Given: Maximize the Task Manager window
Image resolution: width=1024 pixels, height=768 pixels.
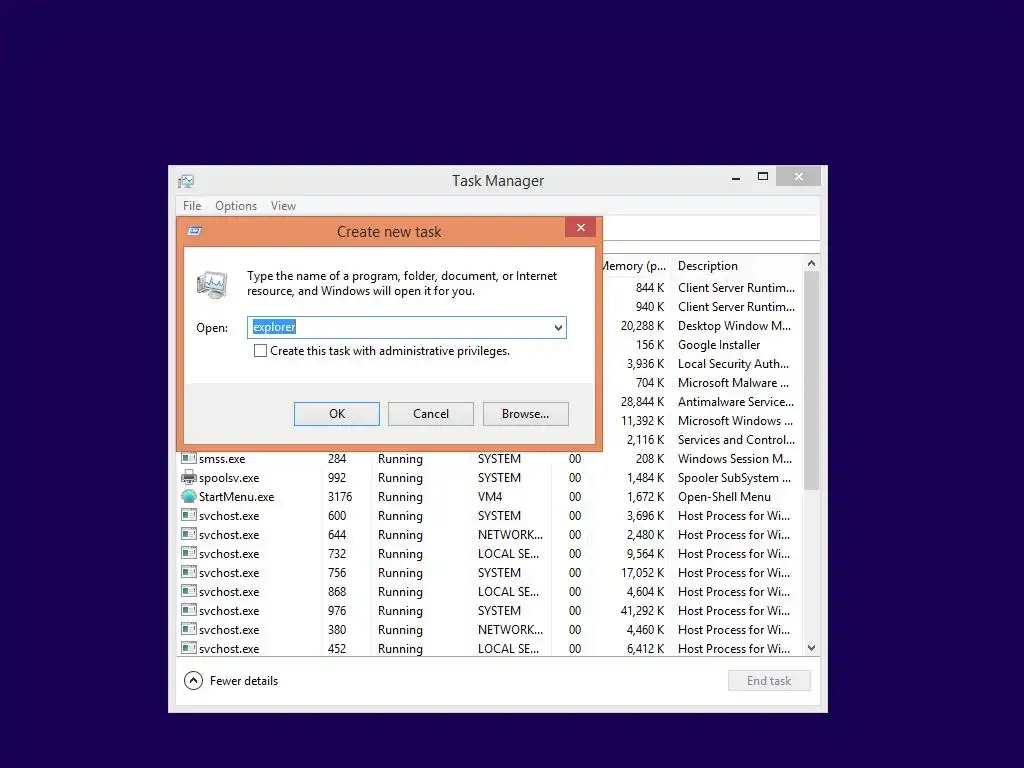Looking at the screenshot, I should coord(763,176).
